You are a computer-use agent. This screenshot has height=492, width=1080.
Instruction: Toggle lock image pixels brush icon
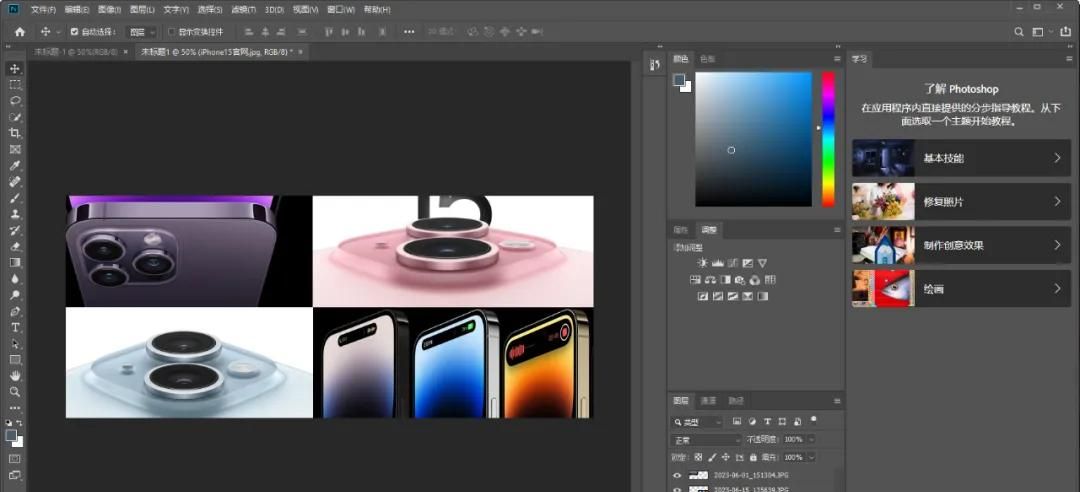coord(712,457)
